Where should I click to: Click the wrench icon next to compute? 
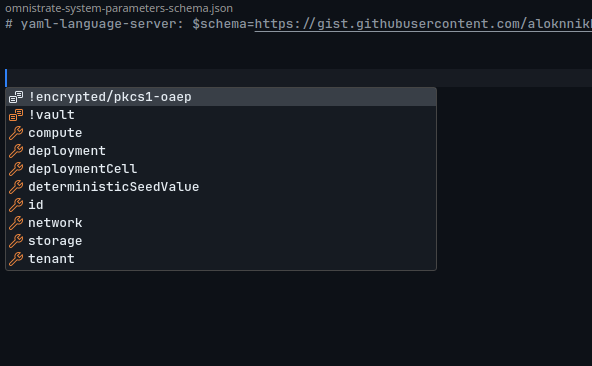(x=16, y=133)
